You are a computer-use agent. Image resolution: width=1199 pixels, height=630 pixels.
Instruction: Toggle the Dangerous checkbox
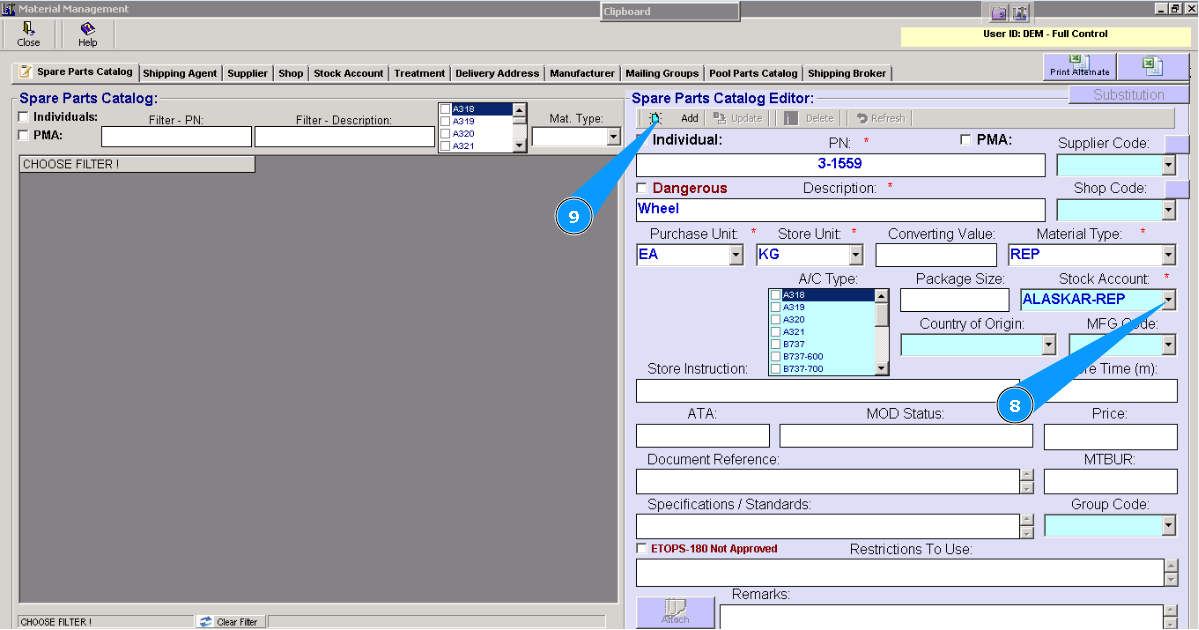(642, 188)
